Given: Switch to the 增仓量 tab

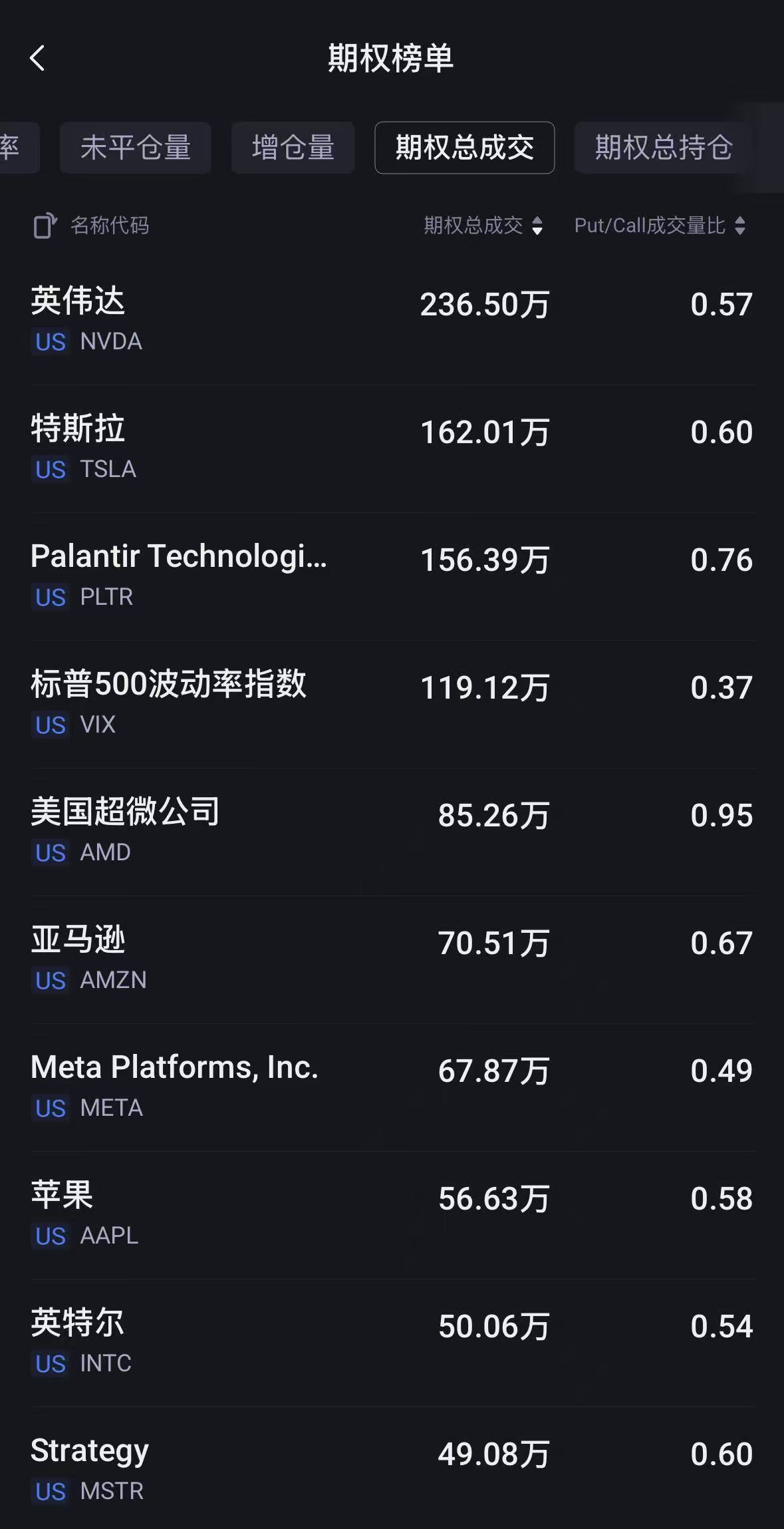Looking at the screenshot, I should [x=293, y=148].
